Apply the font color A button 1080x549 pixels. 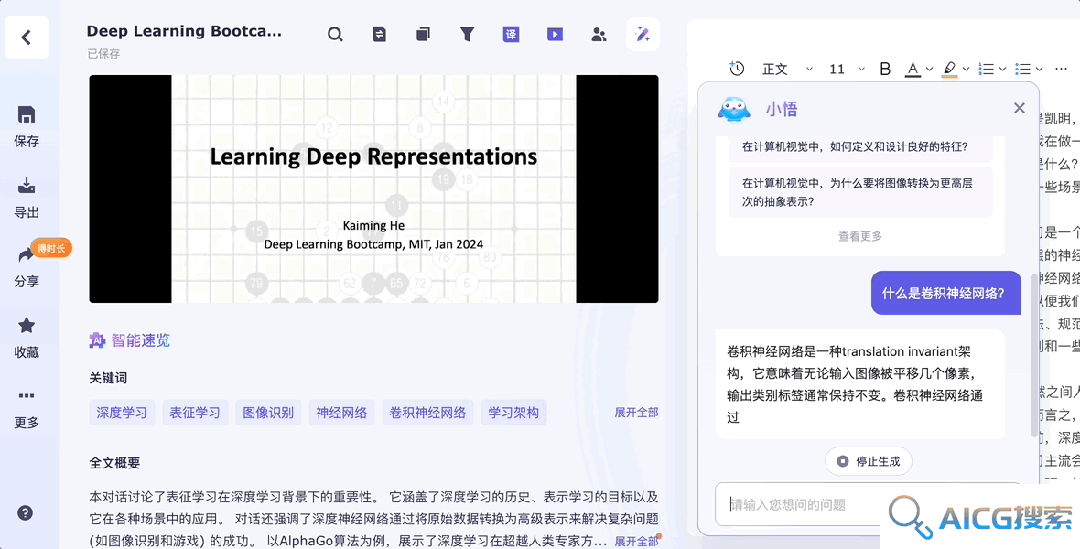click(913, 69)
